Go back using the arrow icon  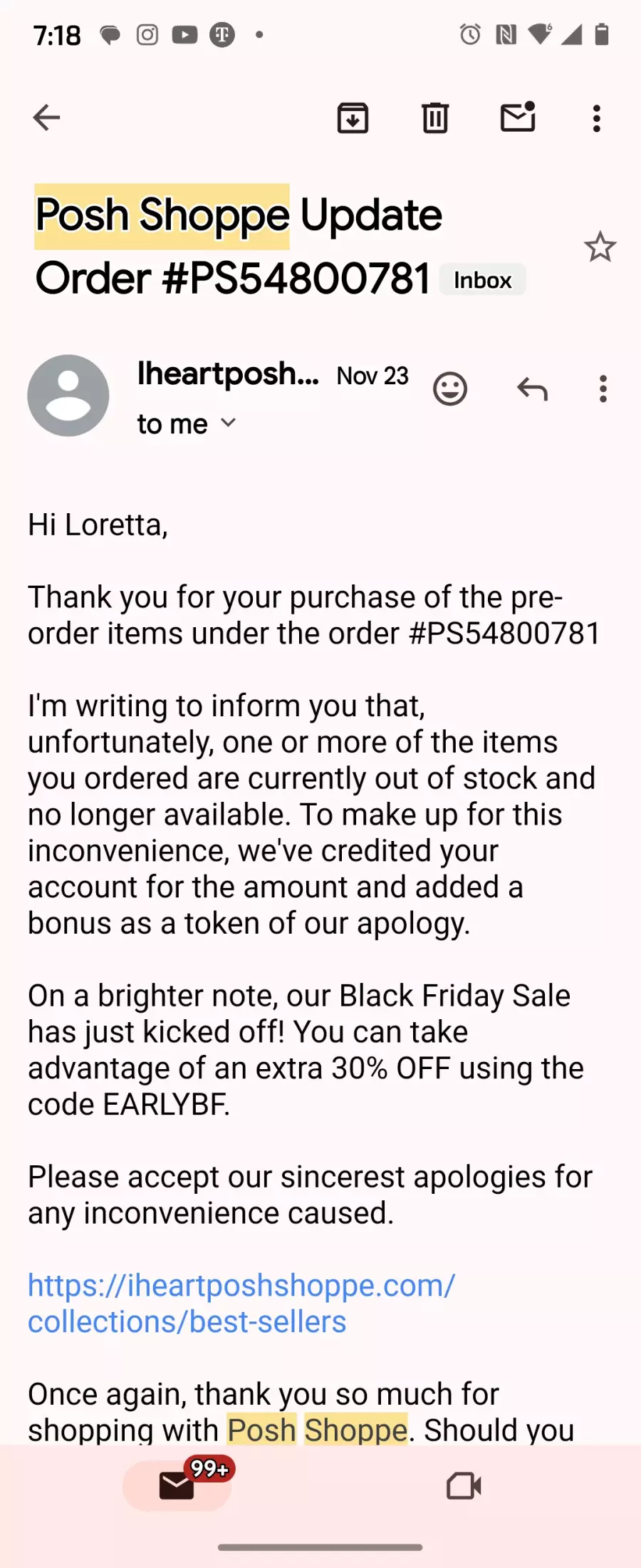[x=46, y=118]
